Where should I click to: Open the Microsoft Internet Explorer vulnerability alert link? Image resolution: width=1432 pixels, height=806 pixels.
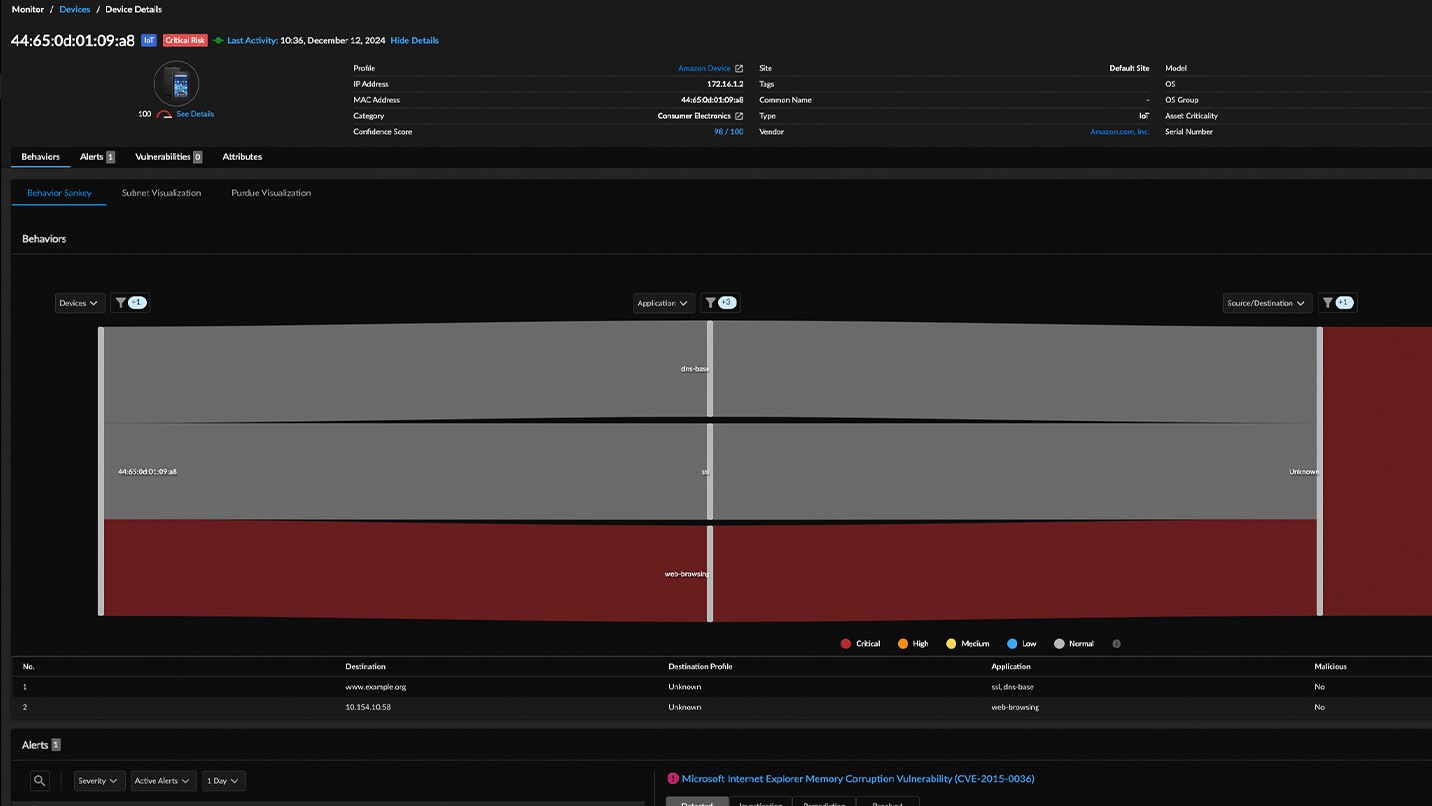(x=857, y=779)
